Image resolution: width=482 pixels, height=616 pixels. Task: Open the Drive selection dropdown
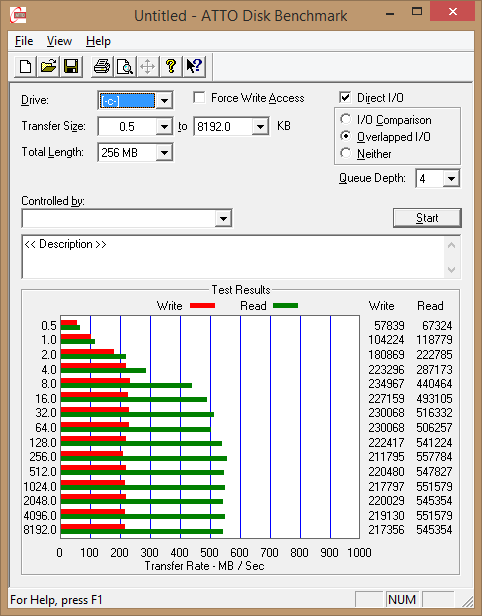click(164, 101)
